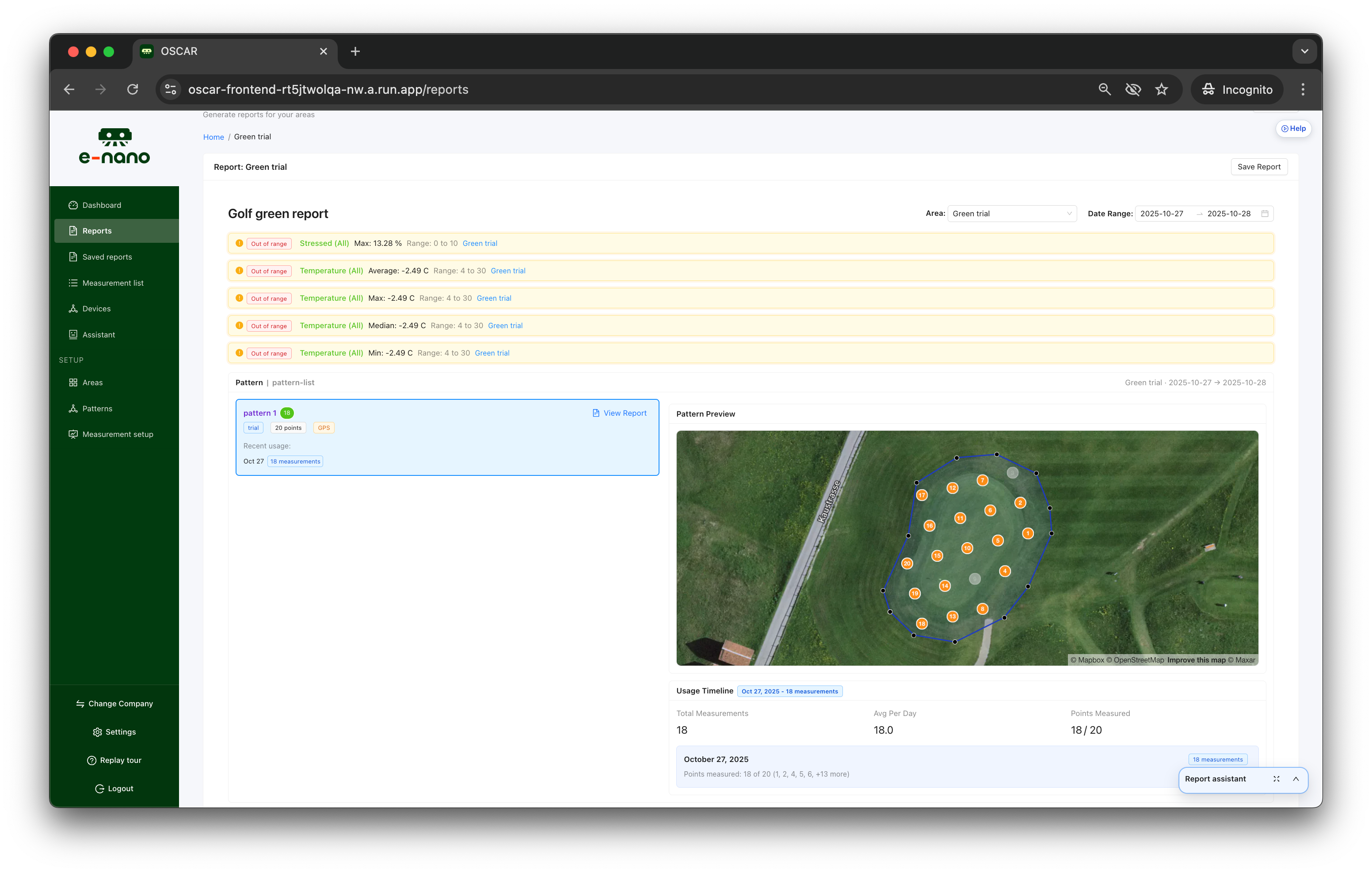The height and width of the screenshot is (873, 1372).
Task: Click the Oct 27, 2025 measurements chip
Action: (x=790, y=691)
